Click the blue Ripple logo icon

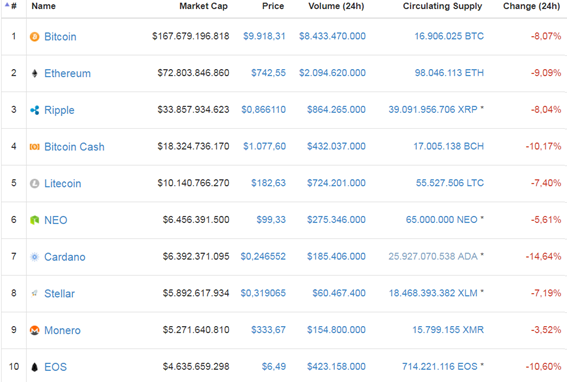tap(34, 110)
